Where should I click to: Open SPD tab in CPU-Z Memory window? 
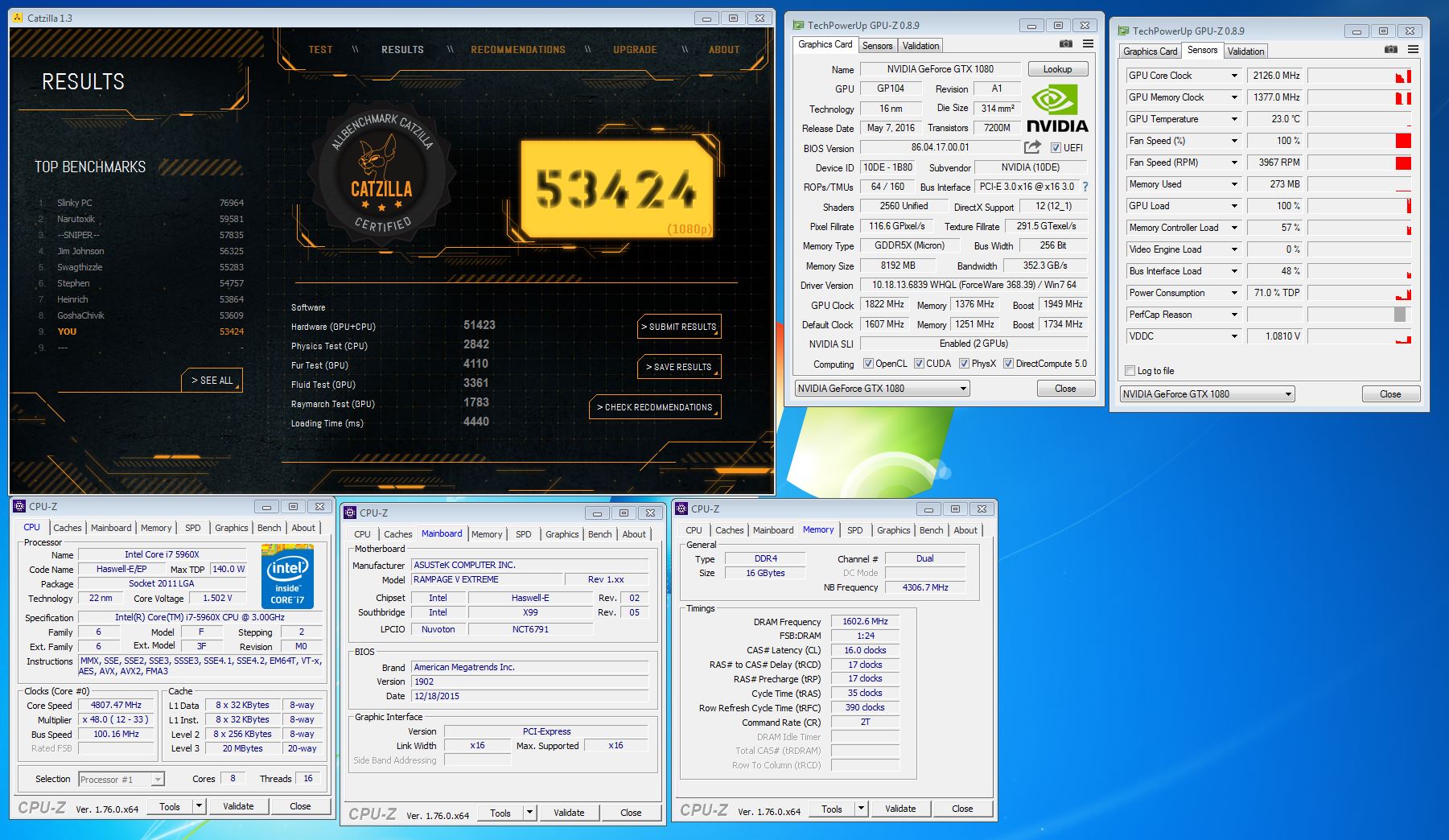click(854, 530)
